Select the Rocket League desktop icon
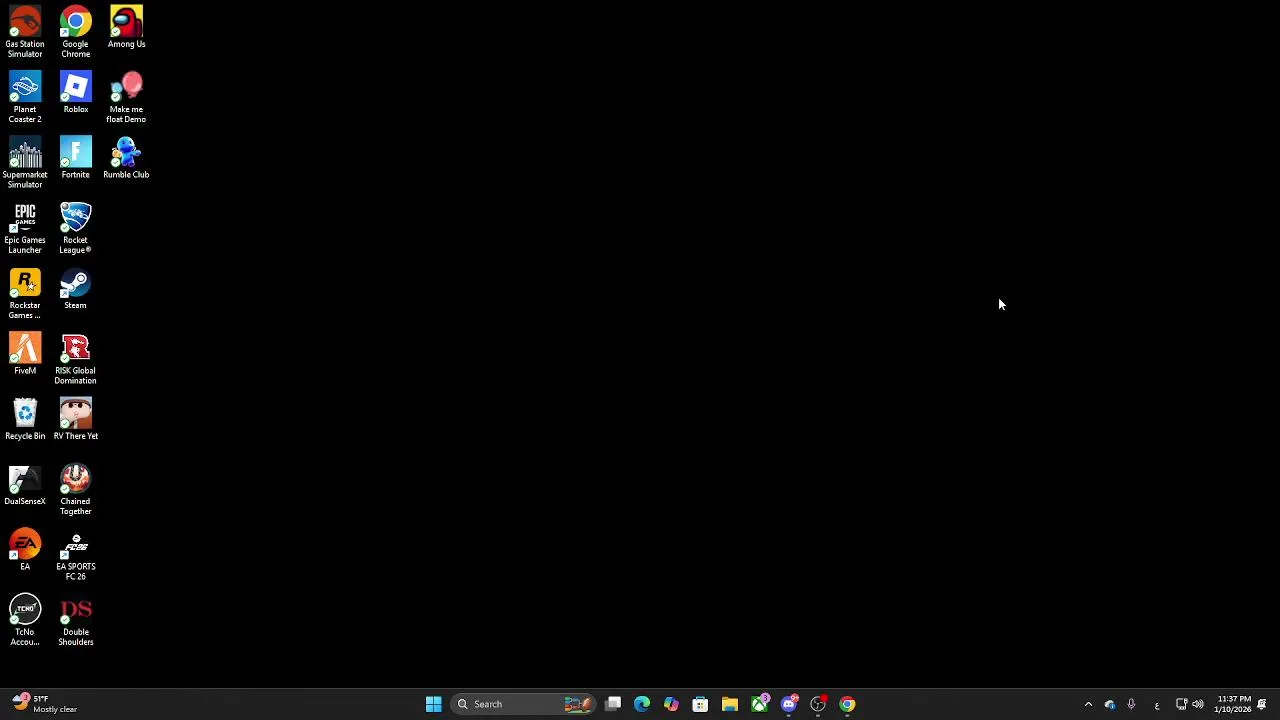1280x720 pixels. click(x=75, y=228)
